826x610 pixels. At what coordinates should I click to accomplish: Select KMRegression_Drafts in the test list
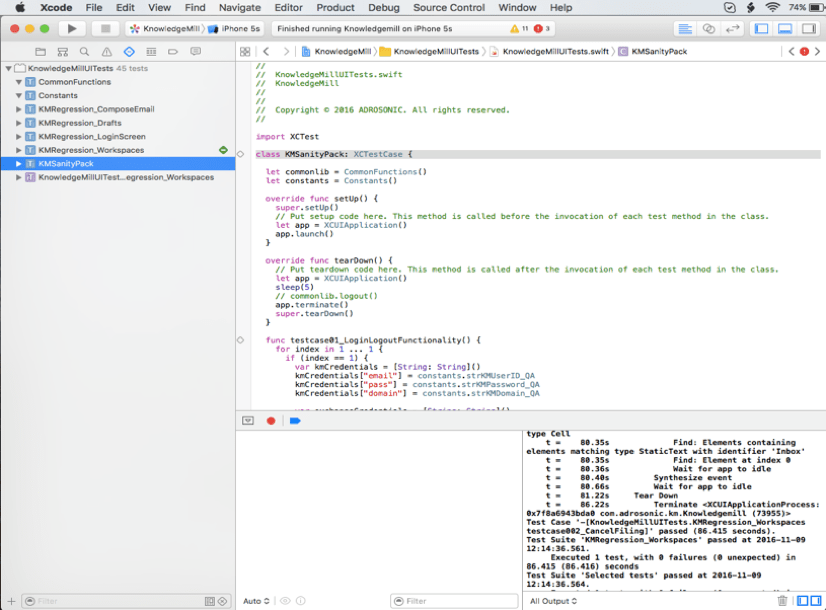pos(80,123)
